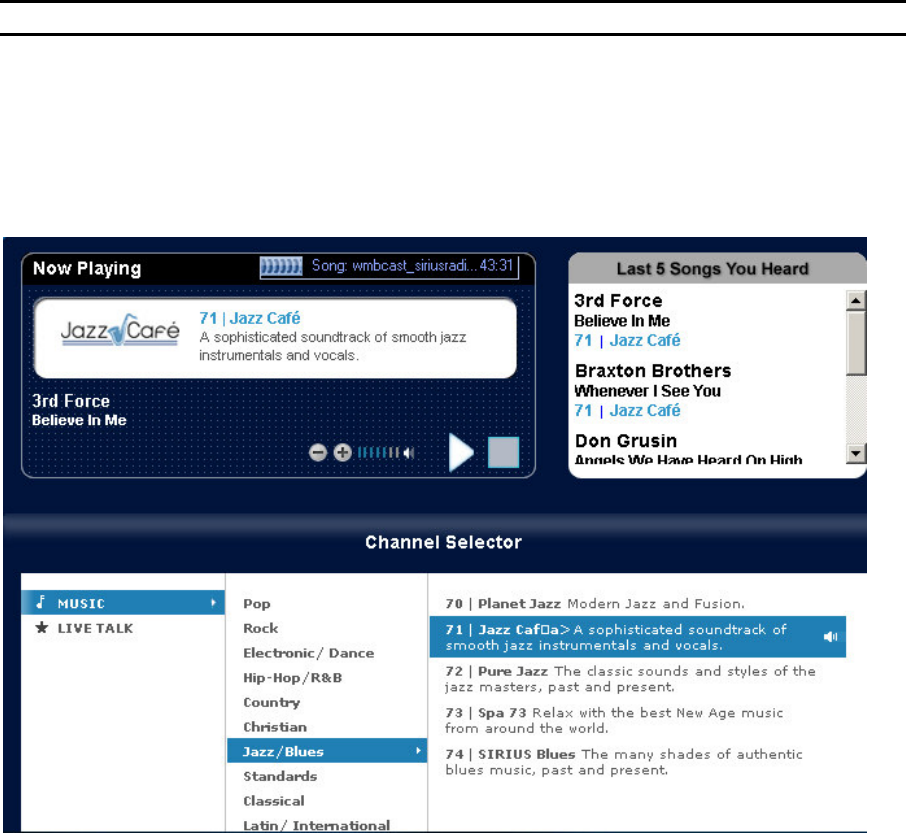Tune to channel 73 Spa 73
This screenshot has height=833, width=906.
pyautogui.click(x=614, y=720)
